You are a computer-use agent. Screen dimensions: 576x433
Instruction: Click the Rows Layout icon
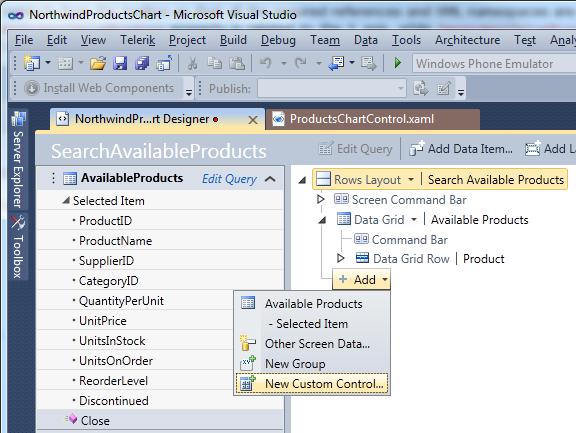(x=323, y=179)
